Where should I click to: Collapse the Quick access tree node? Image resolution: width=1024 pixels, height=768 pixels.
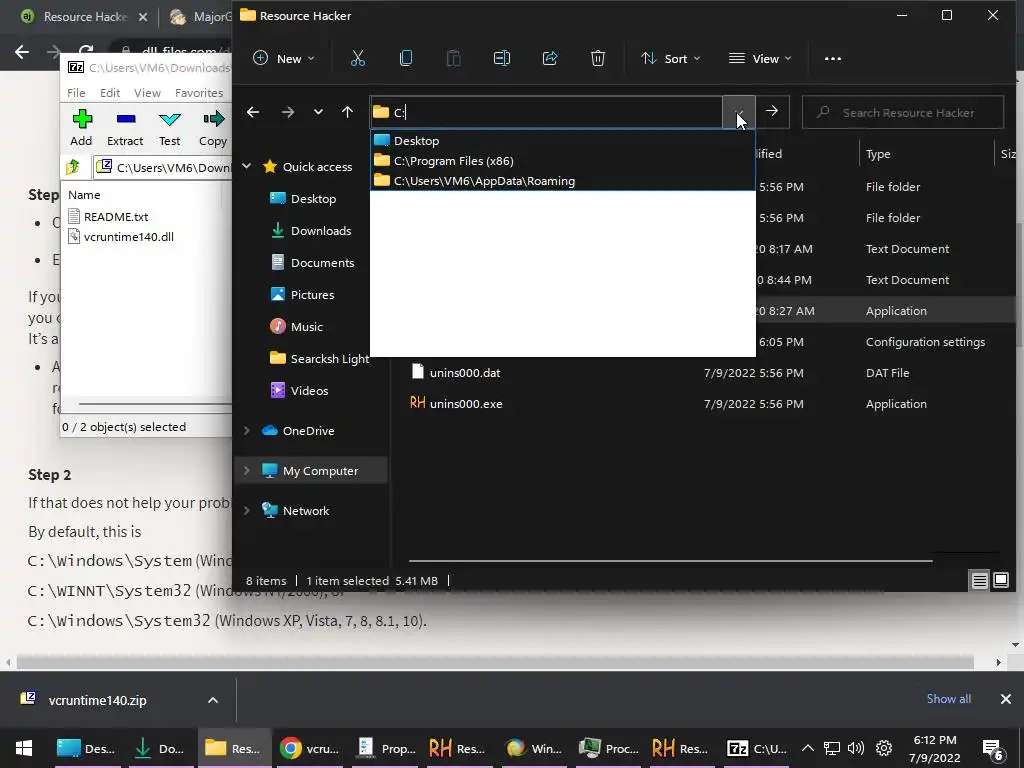247,166
